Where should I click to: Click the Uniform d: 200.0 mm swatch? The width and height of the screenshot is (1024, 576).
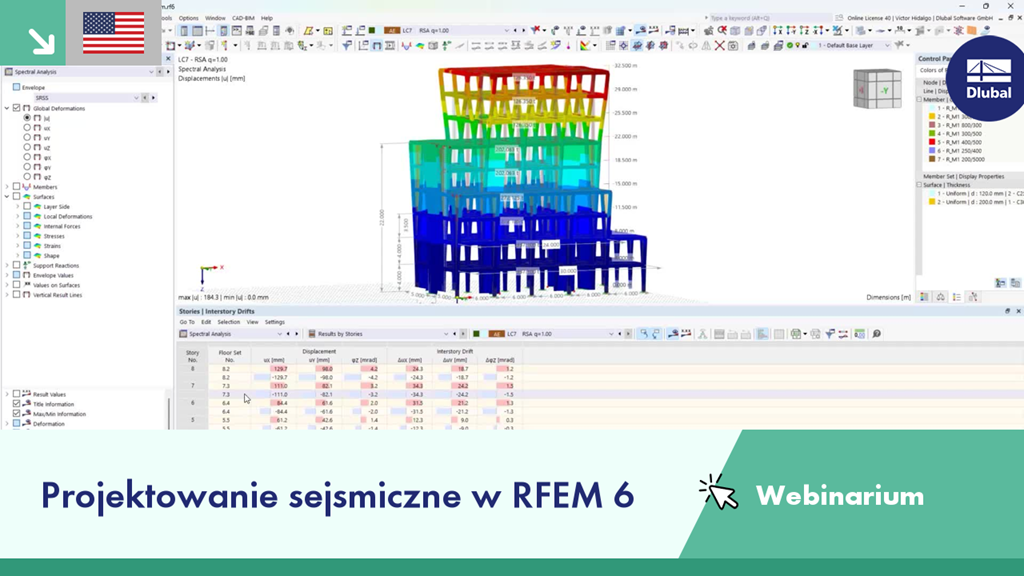point(932,202)
